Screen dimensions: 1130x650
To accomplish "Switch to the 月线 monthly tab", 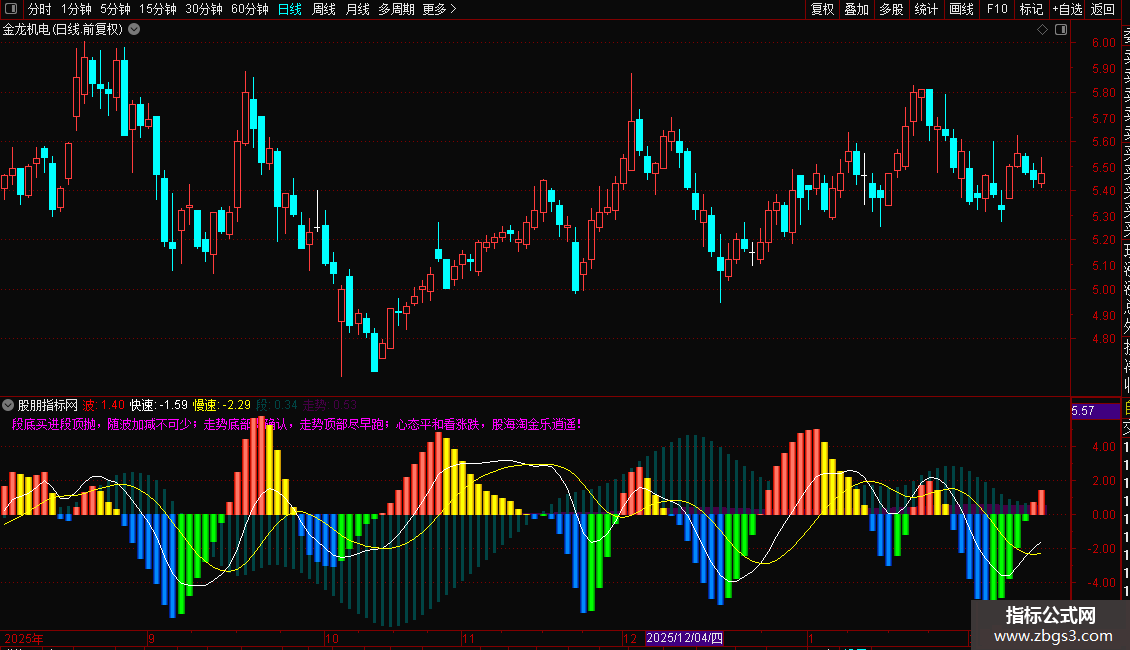I will pyautogui.click(x=357, y=9).
